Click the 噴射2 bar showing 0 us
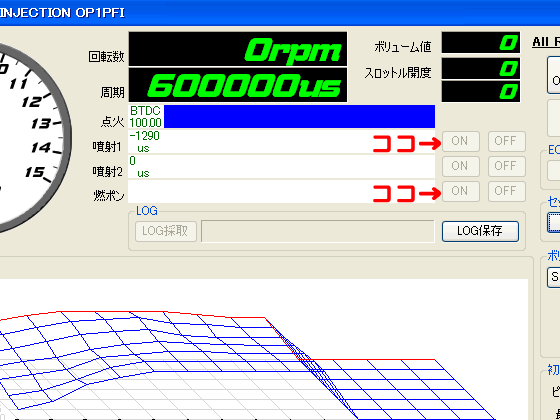560x420 pixels. [x=281, y=167]
